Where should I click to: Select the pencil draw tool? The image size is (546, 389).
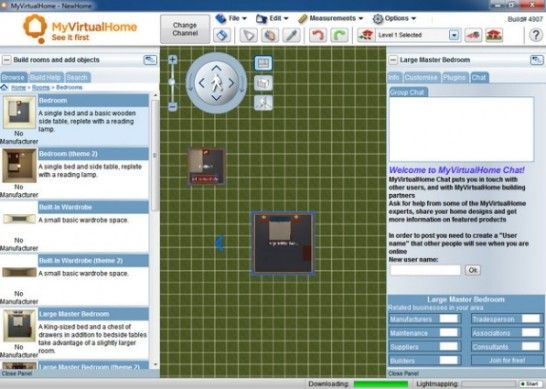click(x=291, y=35)
